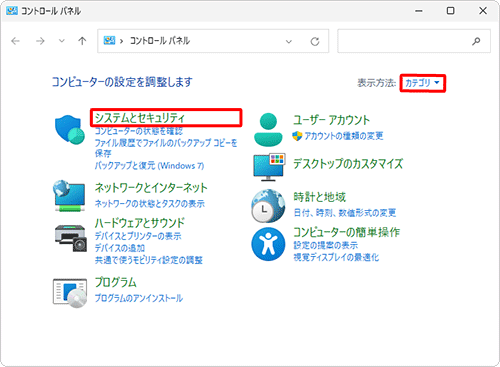Open コンピューターの簡単操作 category link
Screen dimensions: 500x367
pyautogui.click(x=346, y=232)
